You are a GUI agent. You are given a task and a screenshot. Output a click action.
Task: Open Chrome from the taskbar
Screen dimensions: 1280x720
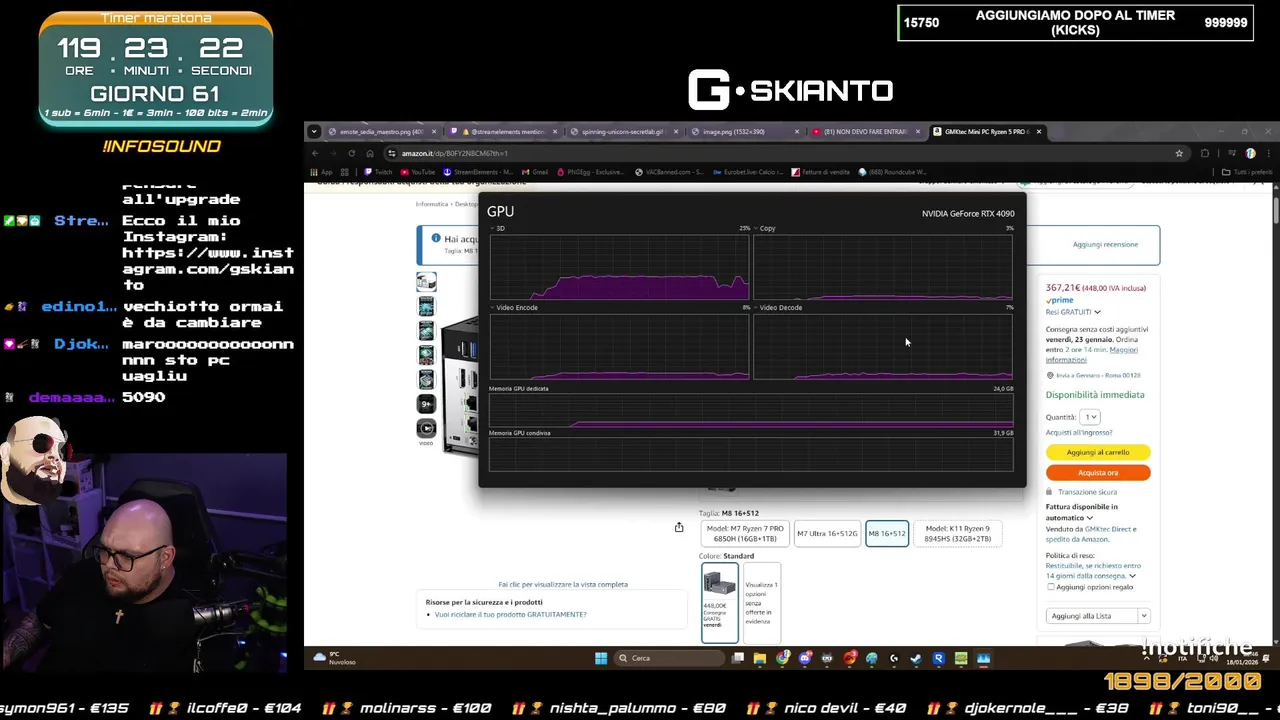[782, 658]
